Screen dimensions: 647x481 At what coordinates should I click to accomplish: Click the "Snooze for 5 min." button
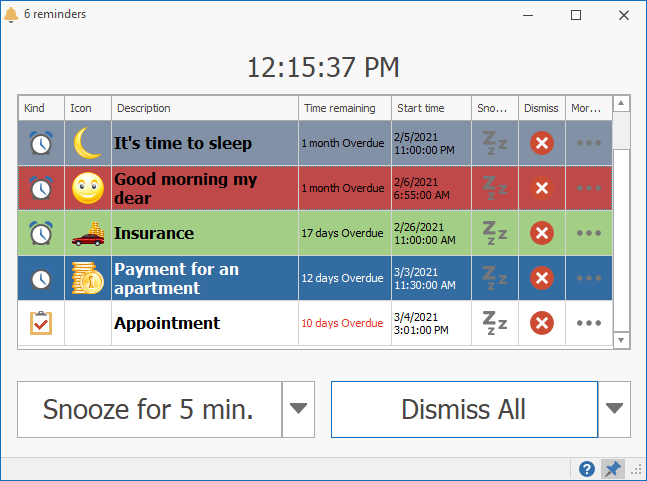pyautogui.click(x=149, y=409)
